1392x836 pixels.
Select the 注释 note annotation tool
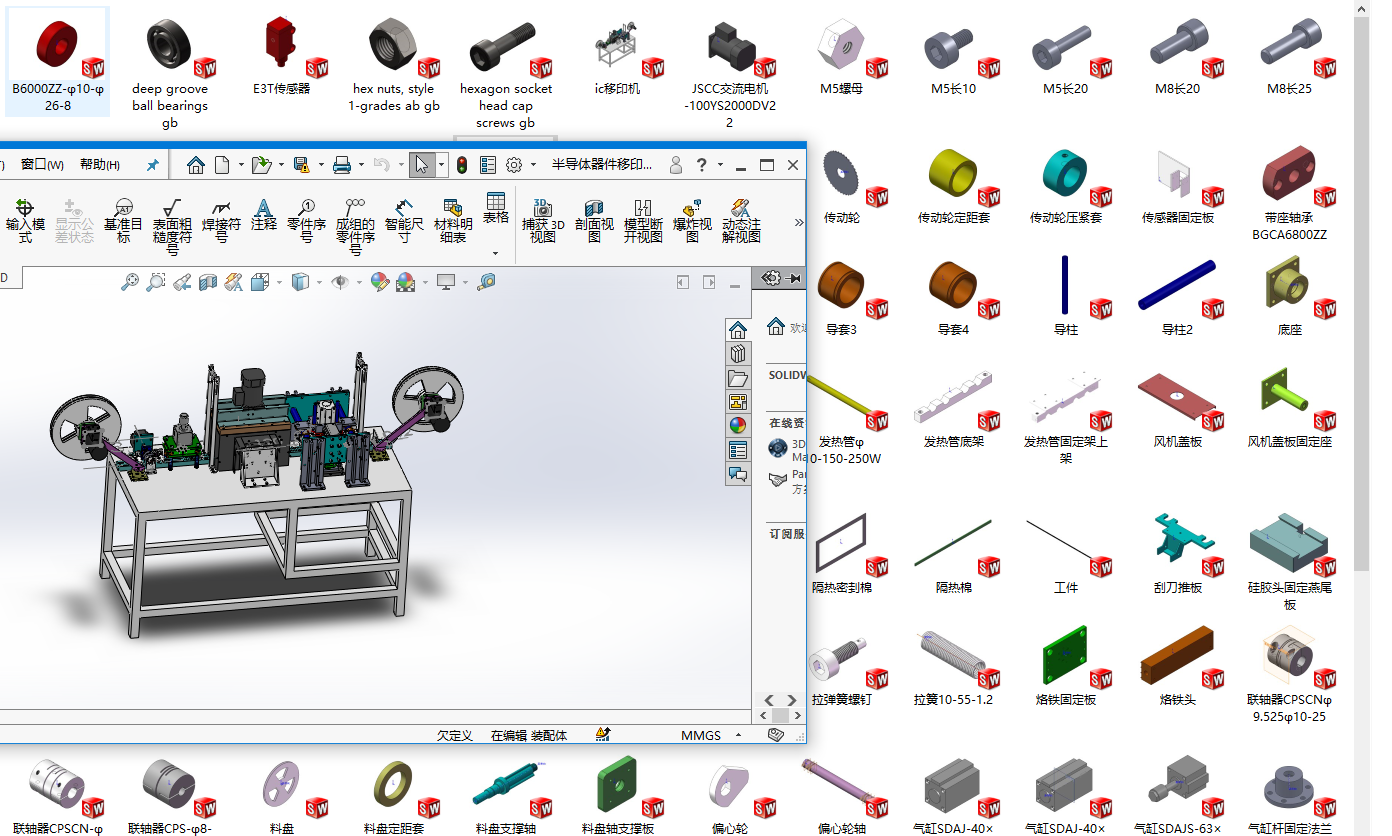(264, 214)
